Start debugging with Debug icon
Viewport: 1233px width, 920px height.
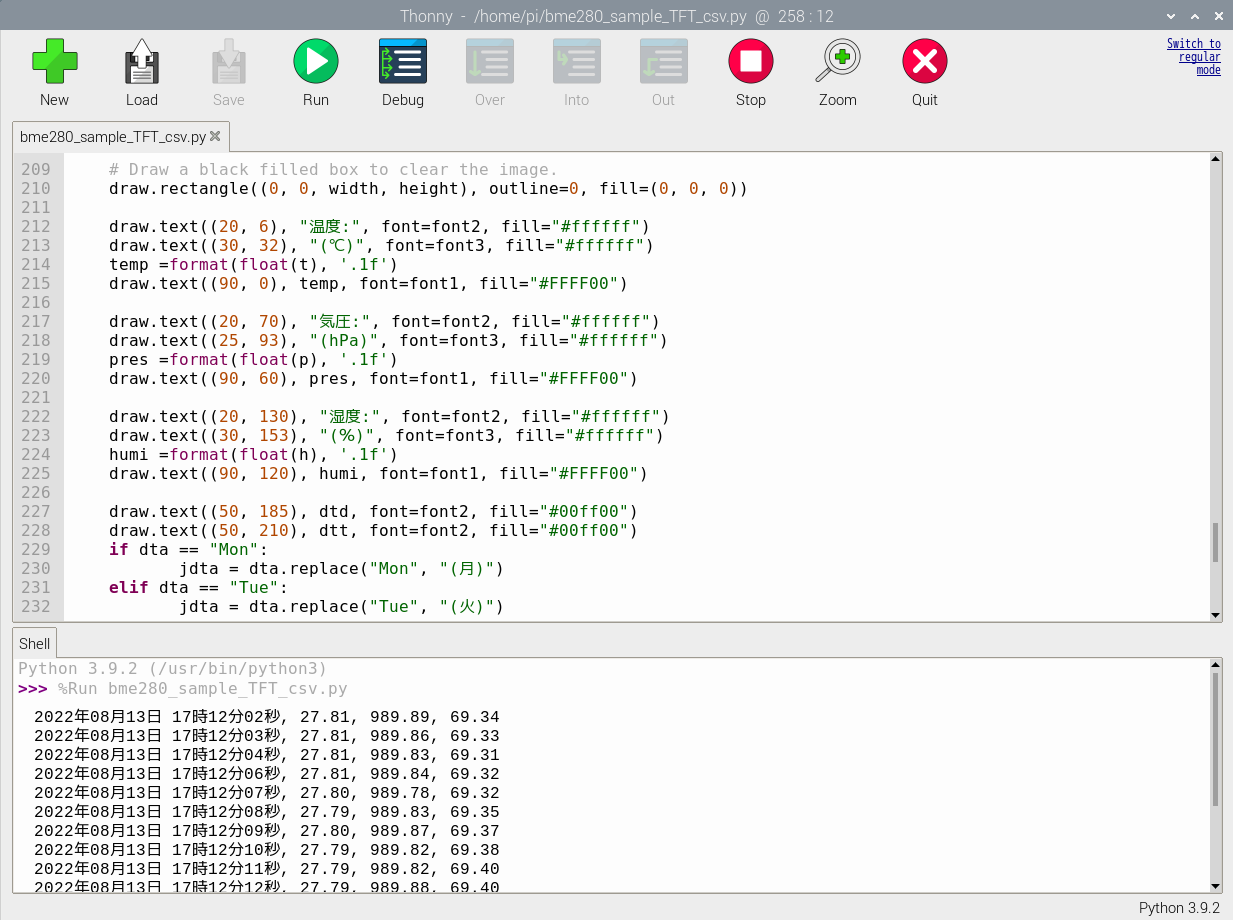pos(402,62)
